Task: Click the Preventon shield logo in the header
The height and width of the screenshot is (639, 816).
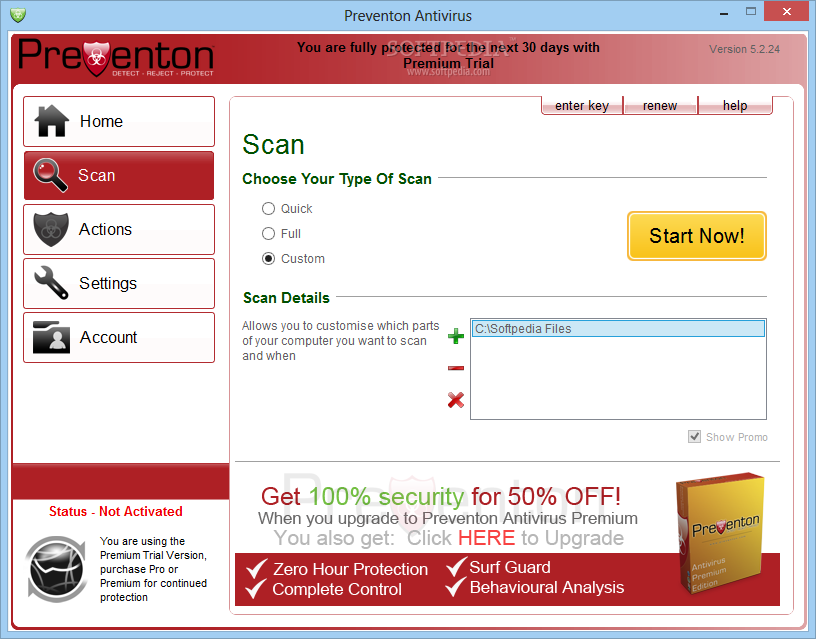Action: coord(96,59)
